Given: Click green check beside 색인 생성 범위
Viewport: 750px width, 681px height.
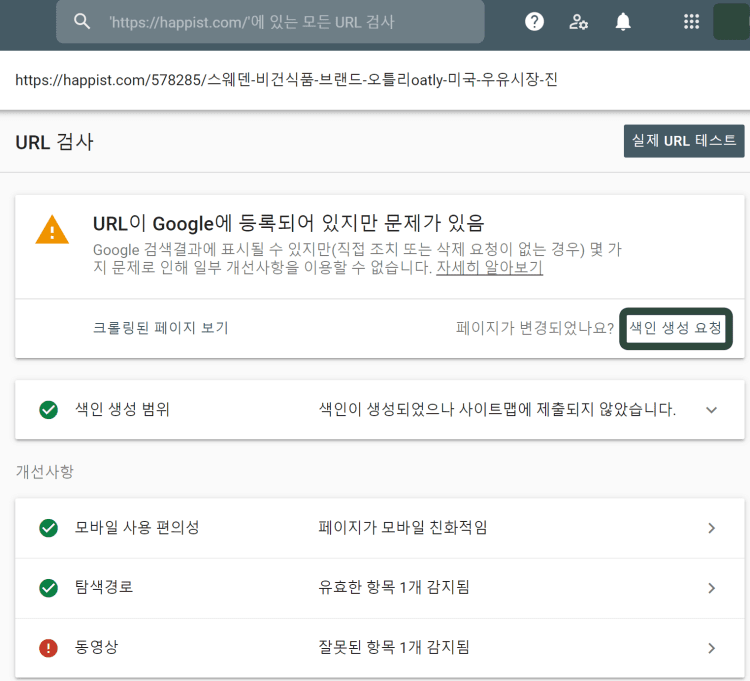Looking at the screenshot, I should [48, 410].
